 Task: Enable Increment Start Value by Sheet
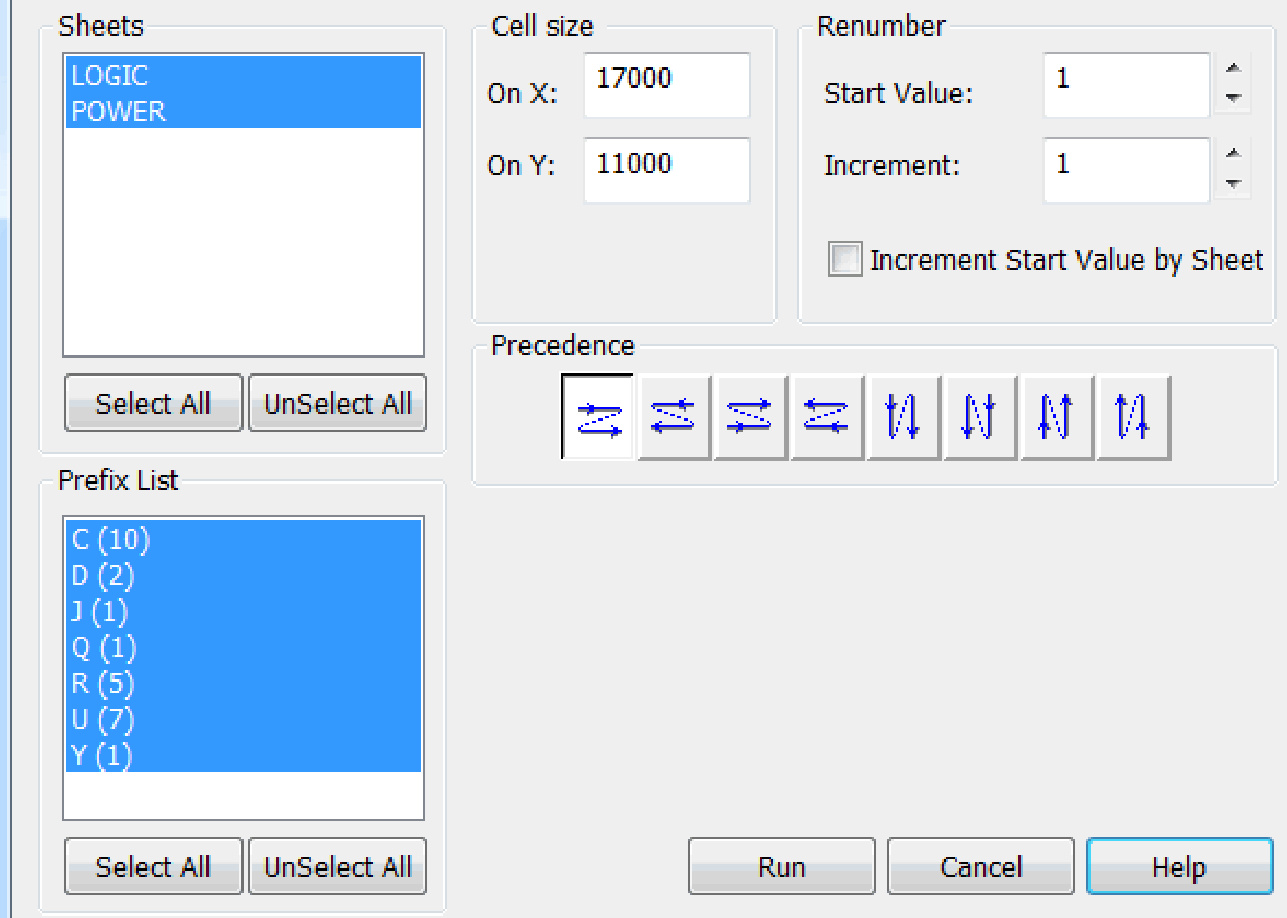tap(845, 260)
